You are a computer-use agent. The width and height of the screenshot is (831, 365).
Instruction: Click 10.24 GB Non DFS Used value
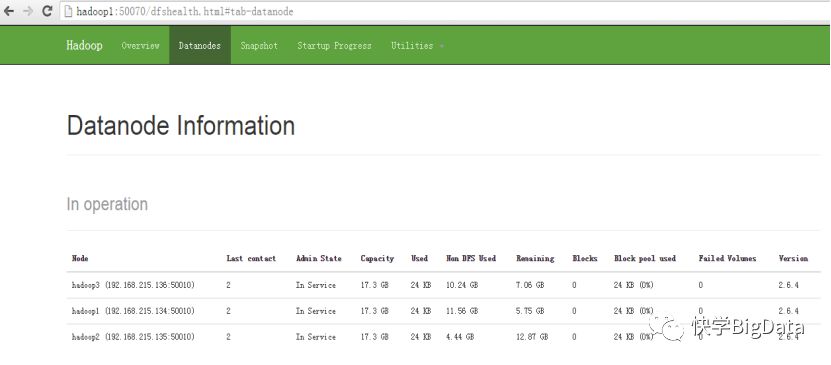pos(462,285)
